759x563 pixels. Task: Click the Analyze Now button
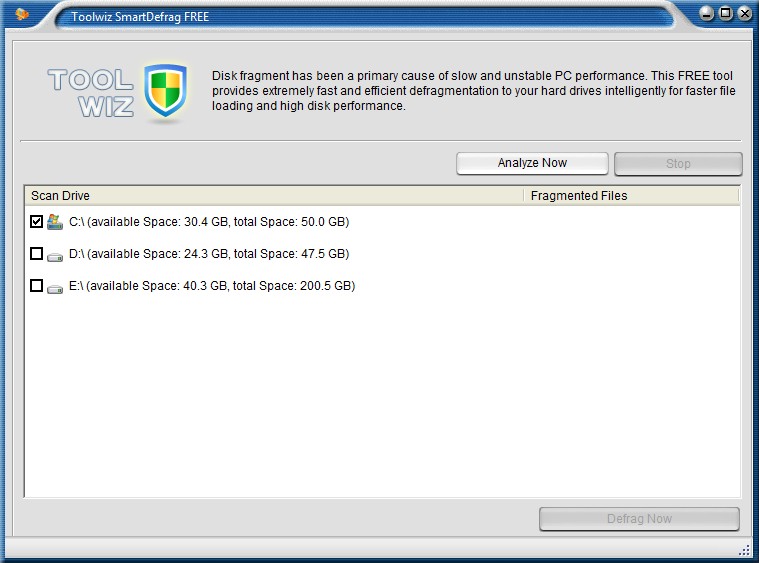point(532,163)
